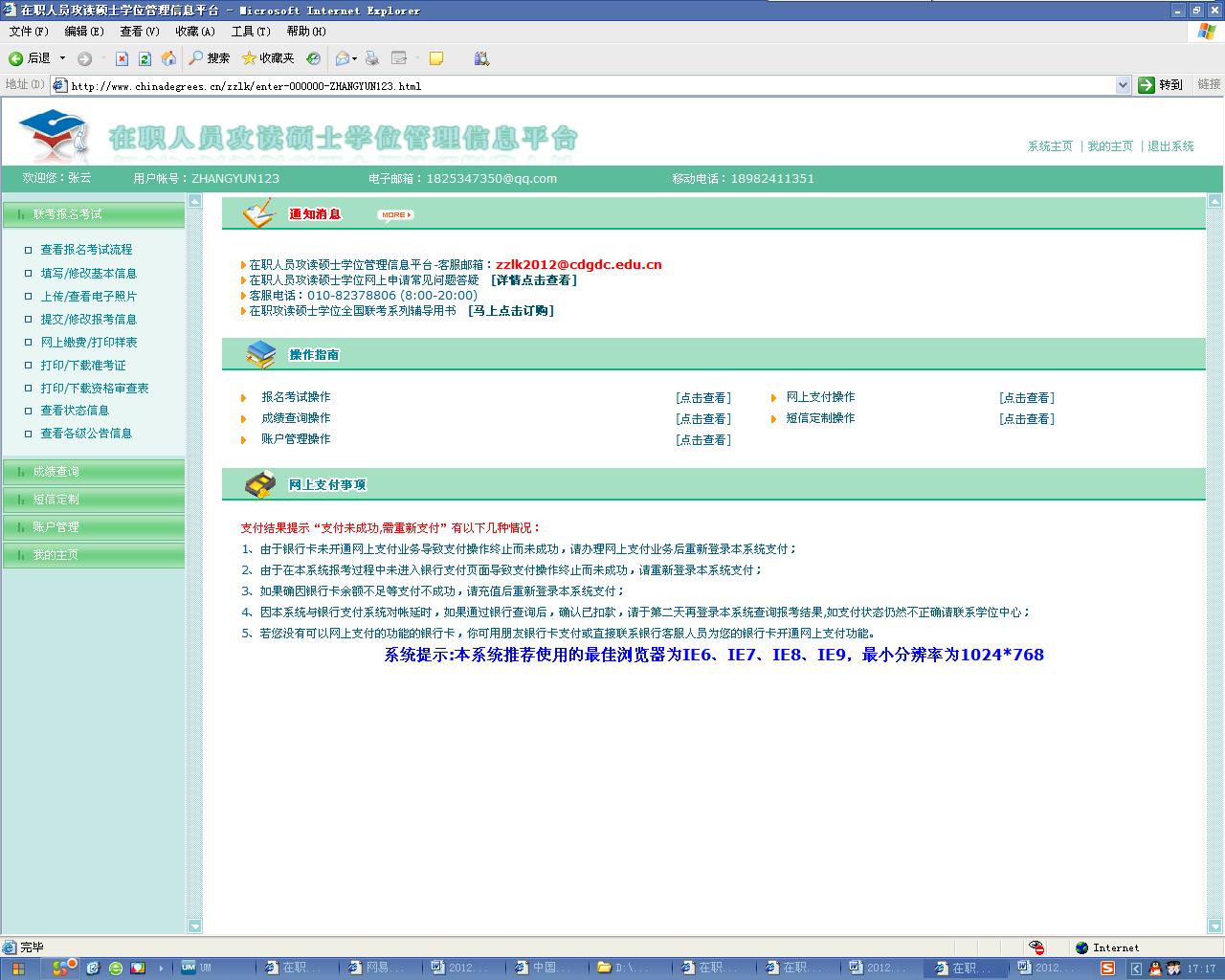Open the 查看(V) menu
The width and height of the screenshot is (1225, 980).
click(x=140, y=32)
